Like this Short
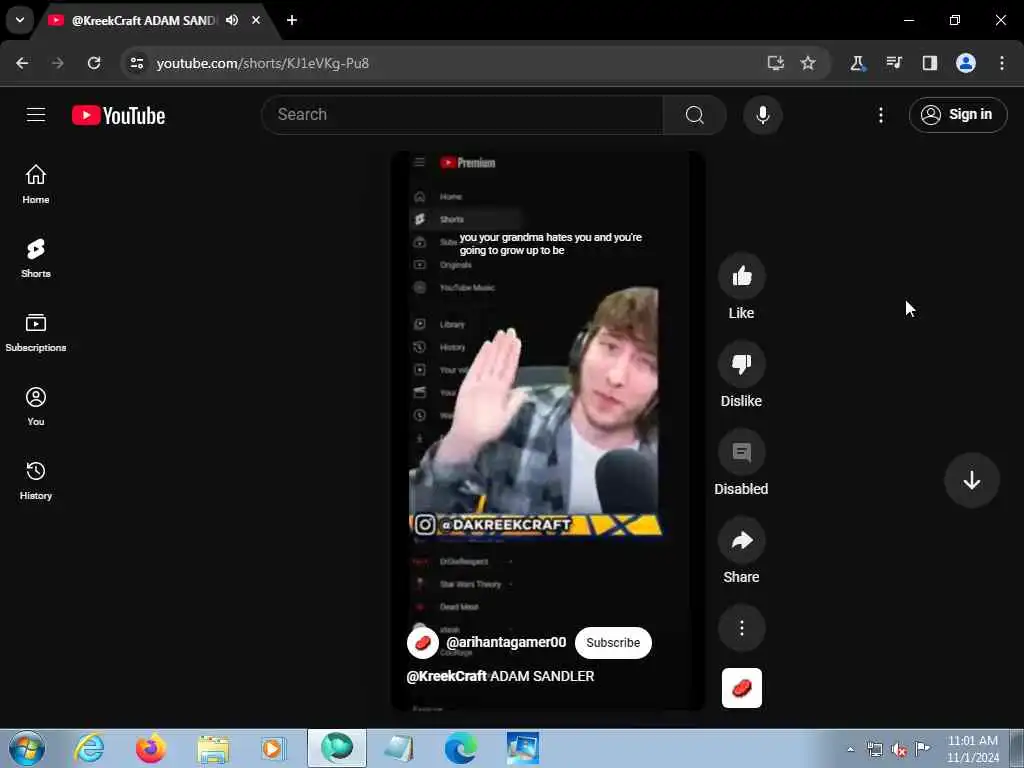The image size is (1024, 768). (x=741, y=276)
